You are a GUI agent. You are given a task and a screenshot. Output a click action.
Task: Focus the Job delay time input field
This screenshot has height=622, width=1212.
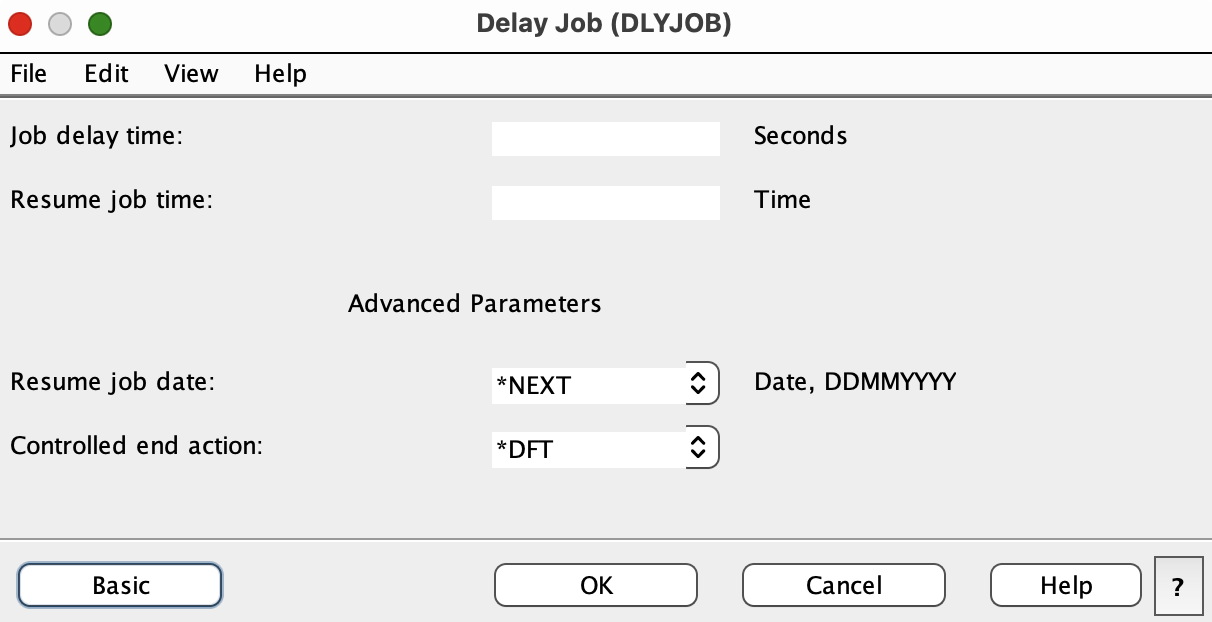coord(605,139)
